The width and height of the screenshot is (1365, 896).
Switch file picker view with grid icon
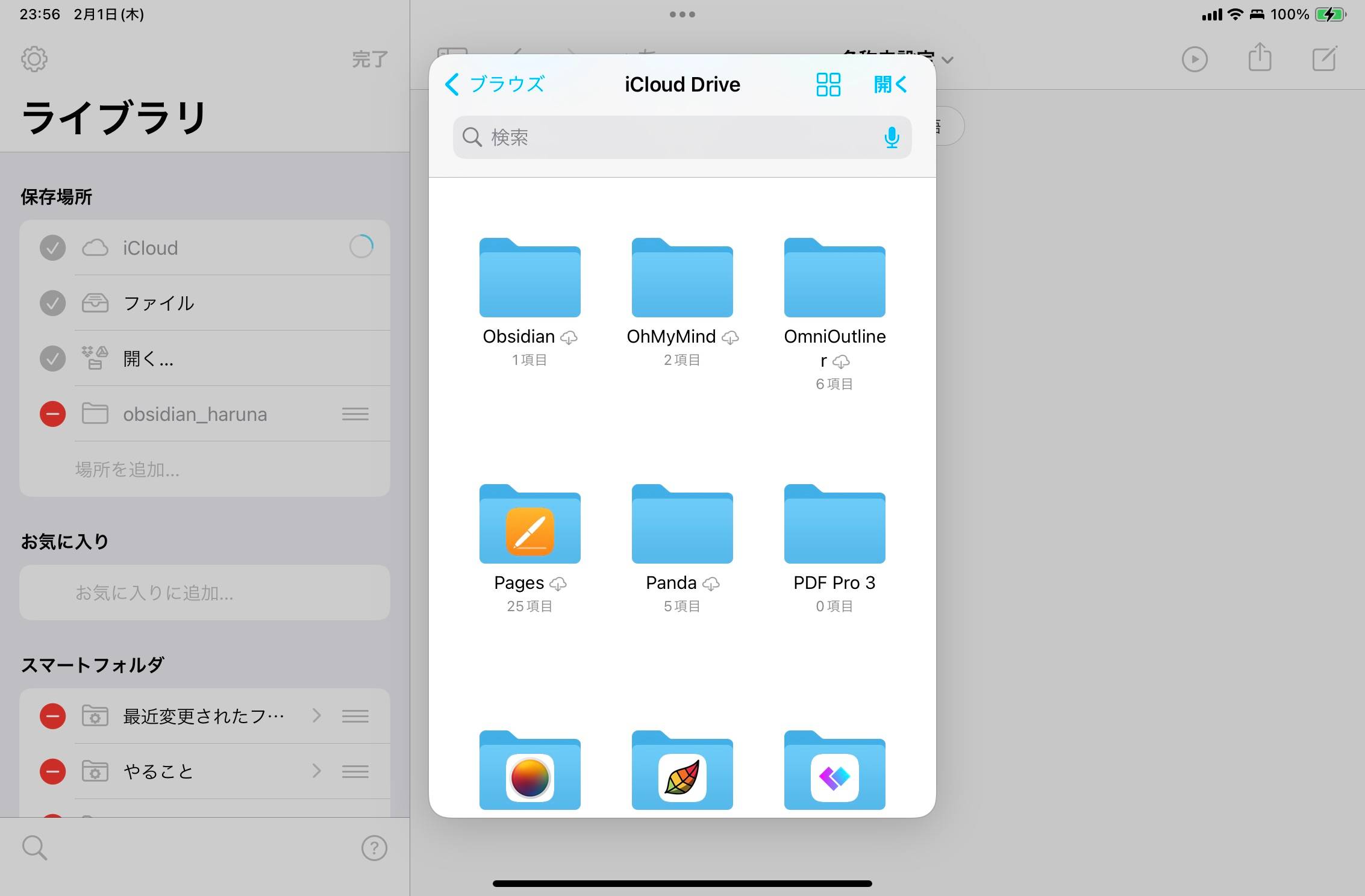[828, 84]
